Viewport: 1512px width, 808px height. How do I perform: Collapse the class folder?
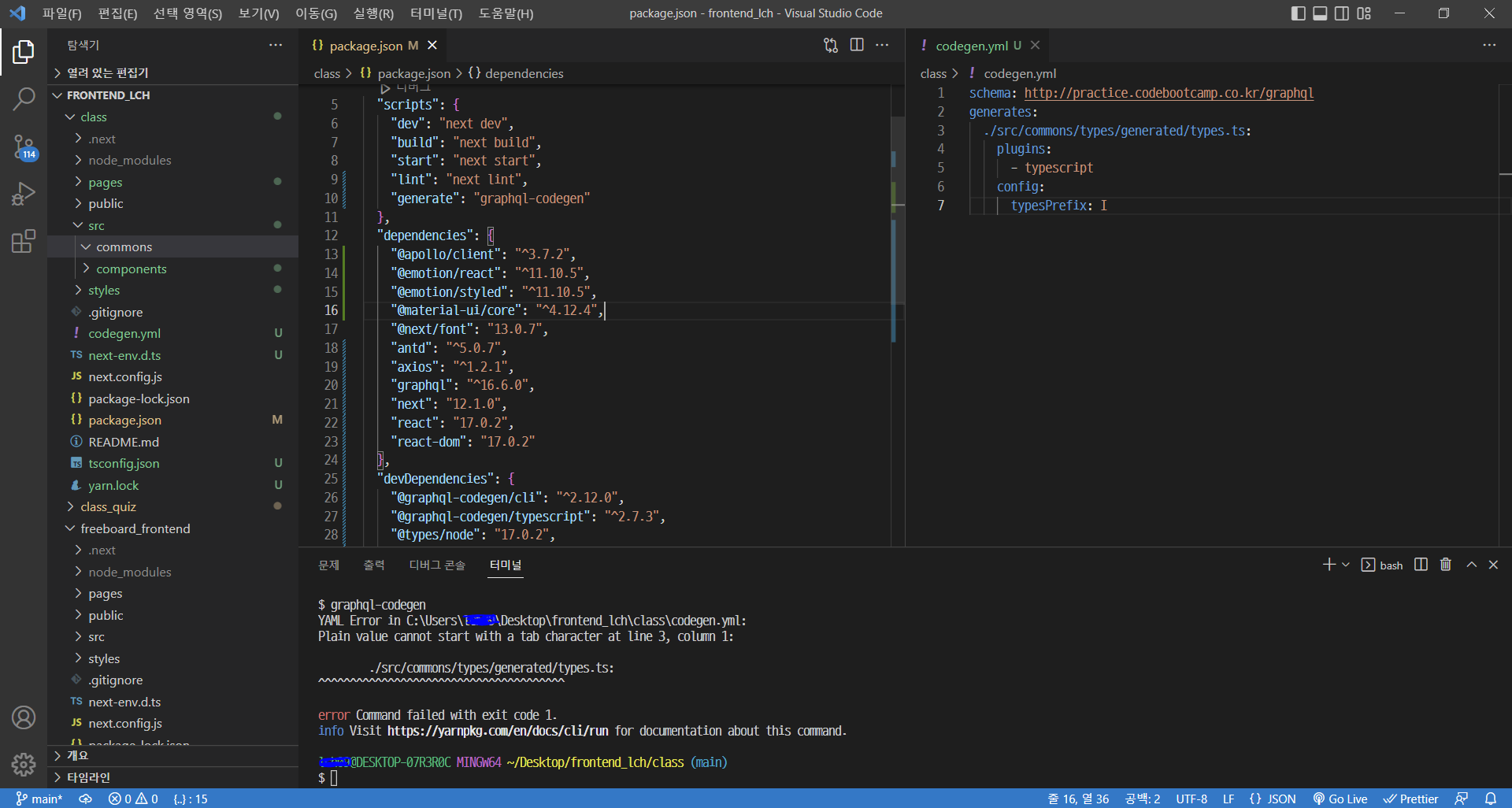173,117
